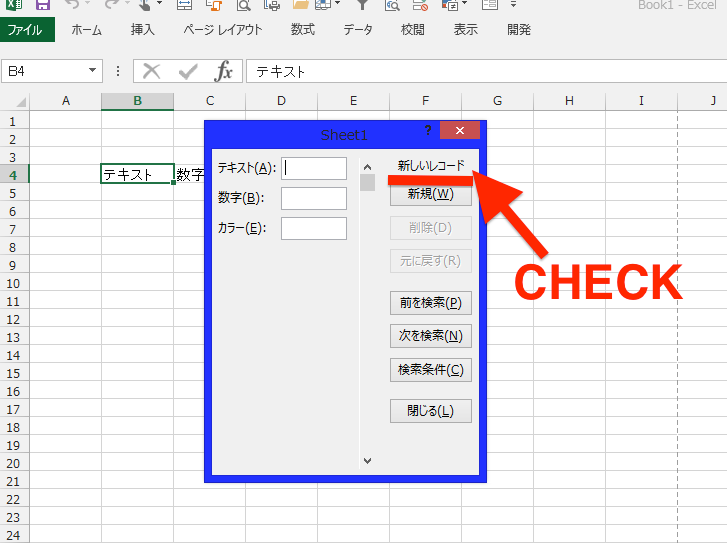
Task: Switch to the 数式 ribbon tab
Action: [302, 30]
